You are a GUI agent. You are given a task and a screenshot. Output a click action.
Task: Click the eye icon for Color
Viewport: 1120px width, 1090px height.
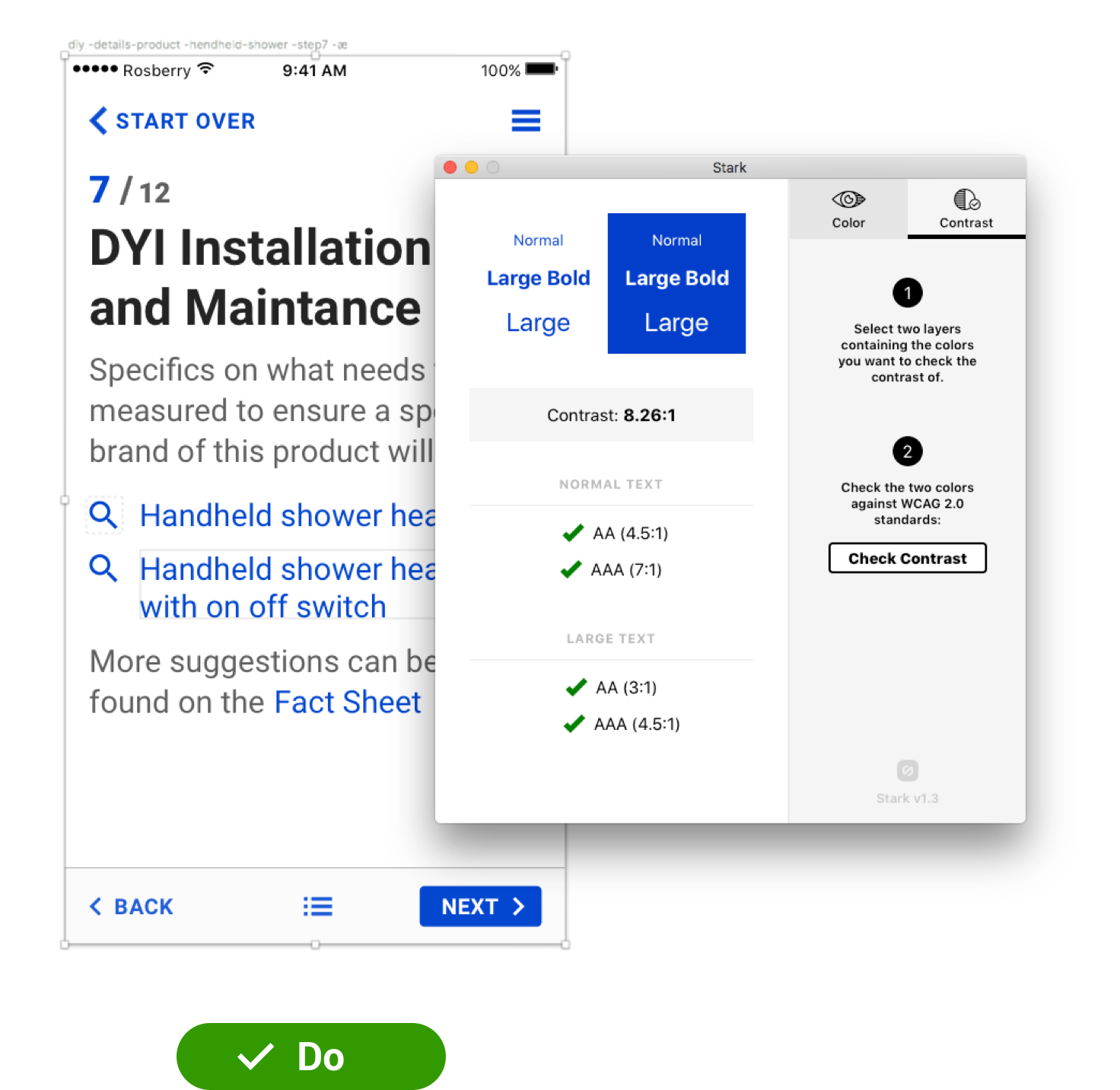[848, 199]
